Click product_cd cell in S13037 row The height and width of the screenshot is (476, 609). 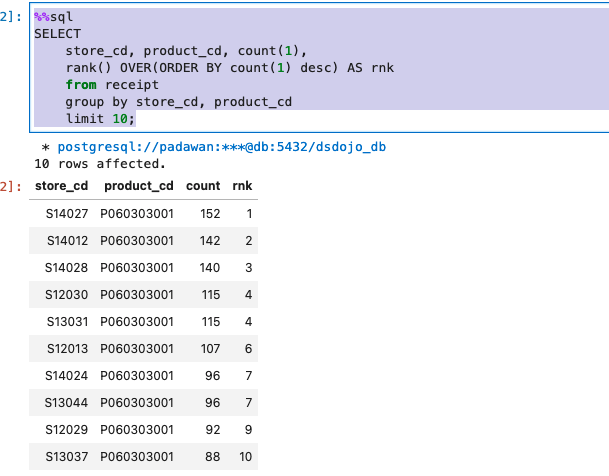137,457
